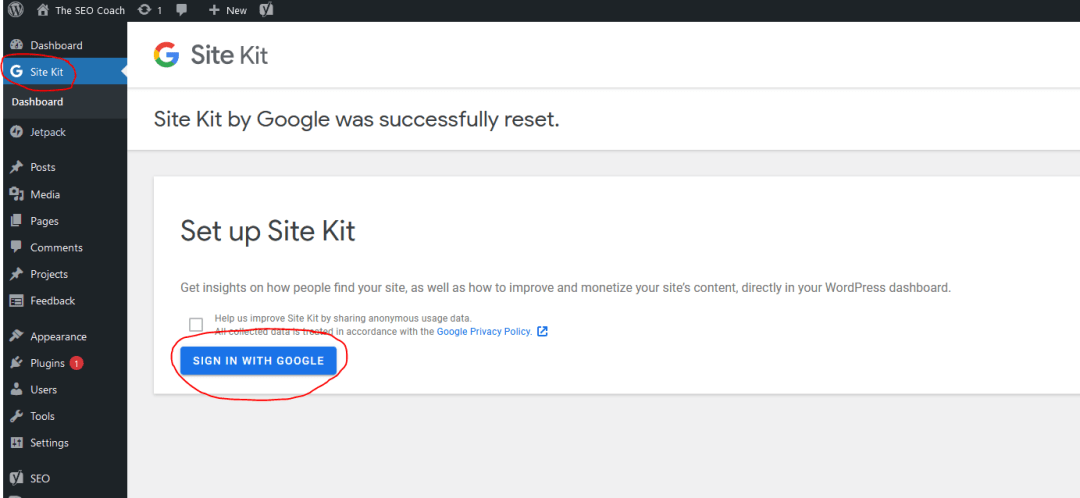Click the Feedback form icon
Image resolution: width=1080 pixels, height=498 pixels.
(x=17, y=301)
